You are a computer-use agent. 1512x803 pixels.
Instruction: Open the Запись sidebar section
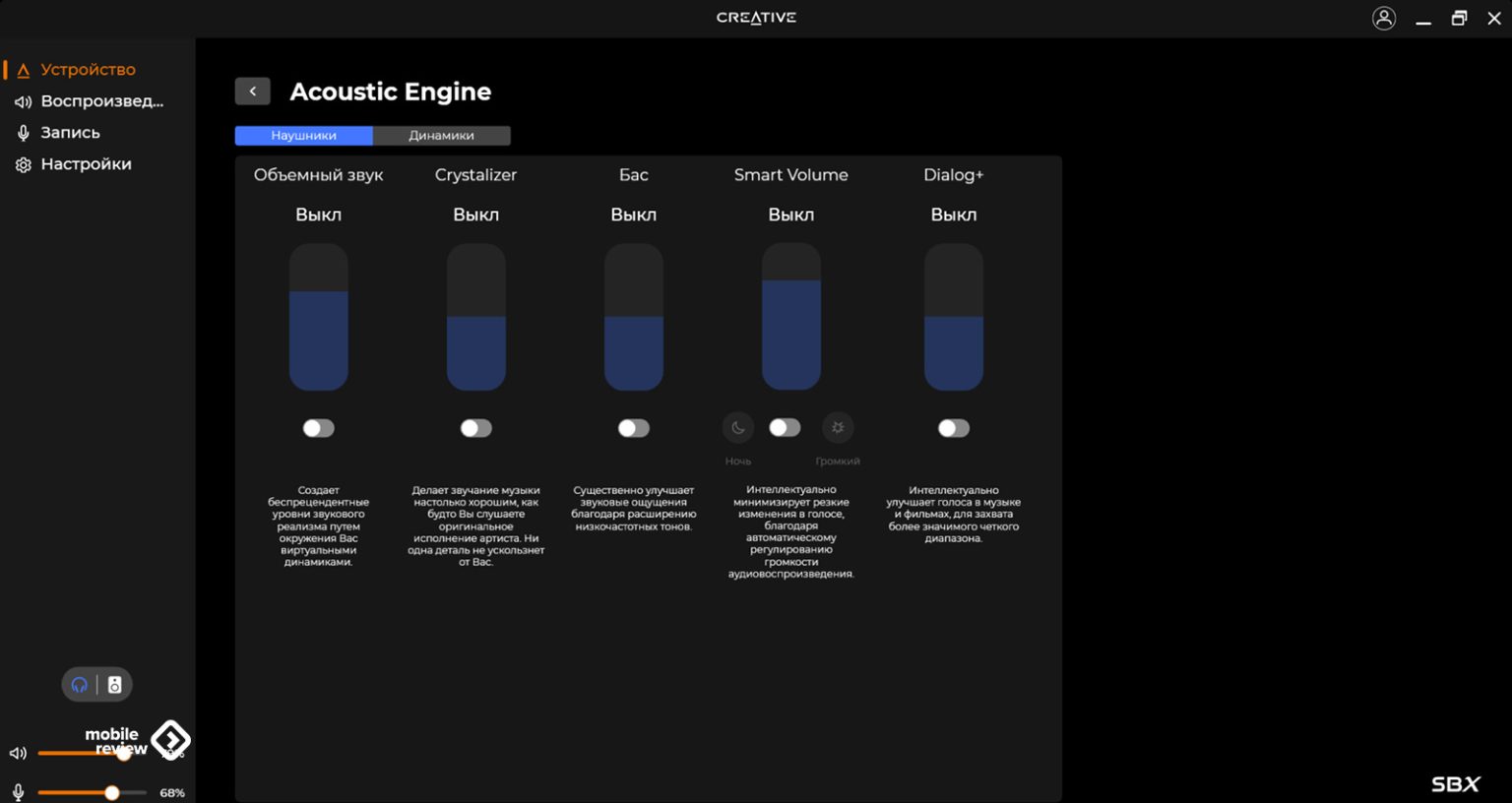click(70, 133)
